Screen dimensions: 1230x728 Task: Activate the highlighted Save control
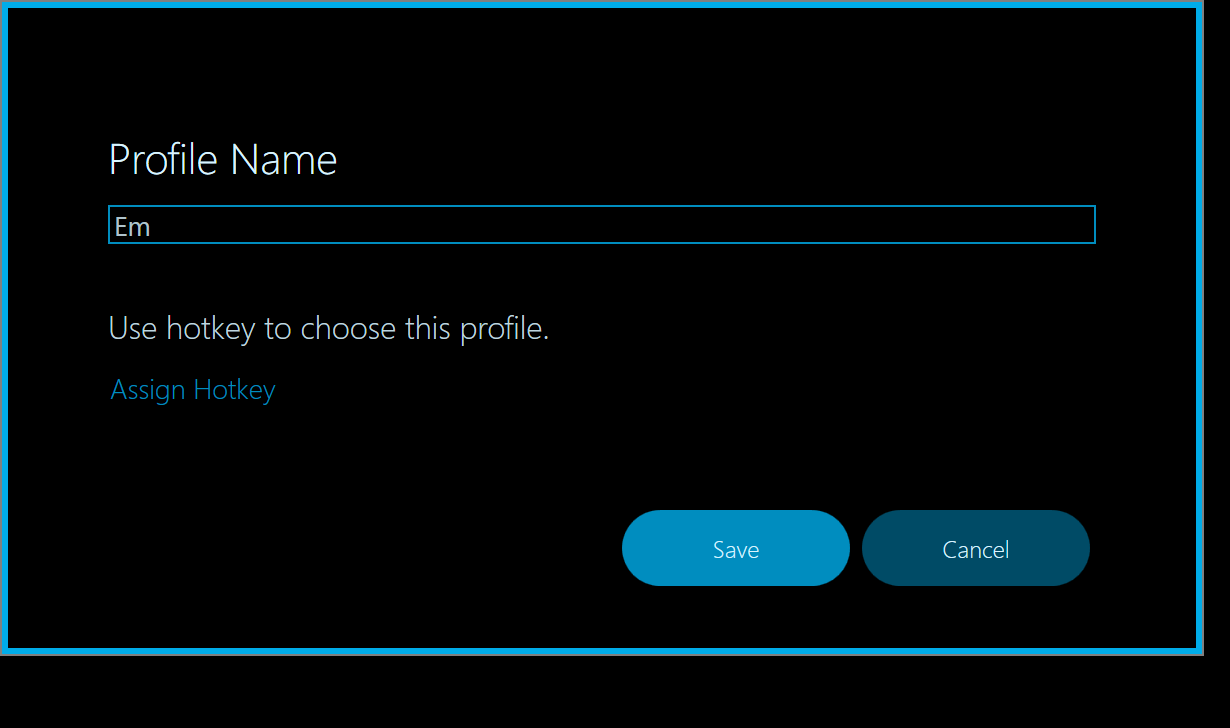(x=736, y=548)
